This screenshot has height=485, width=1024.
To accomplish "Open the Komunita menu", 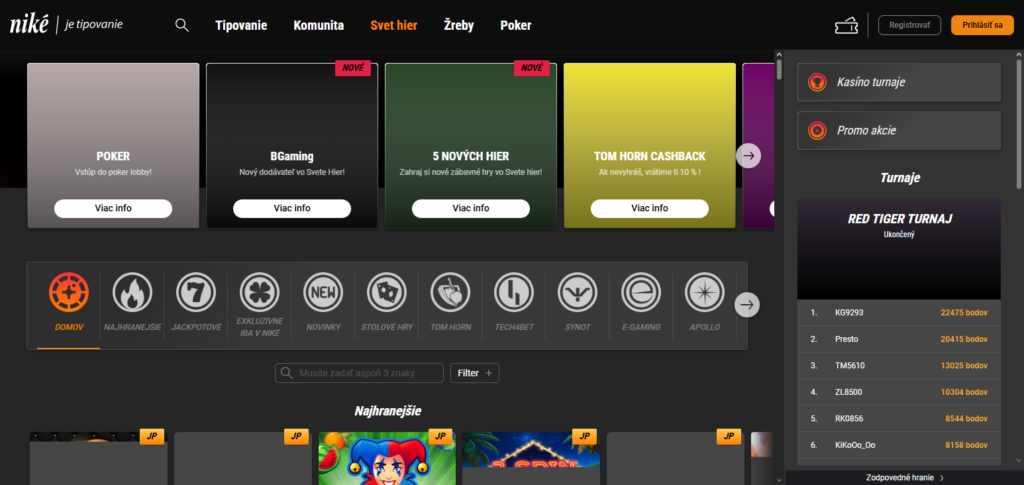I will [319, 25].
